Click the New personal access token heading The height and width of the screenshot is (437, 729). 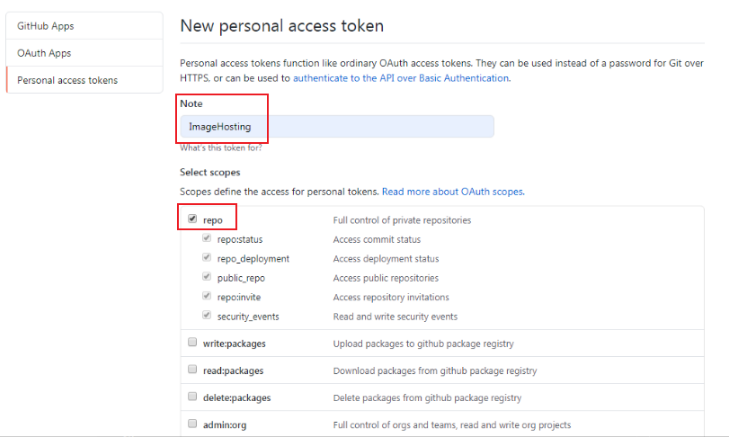click(281, 25)
